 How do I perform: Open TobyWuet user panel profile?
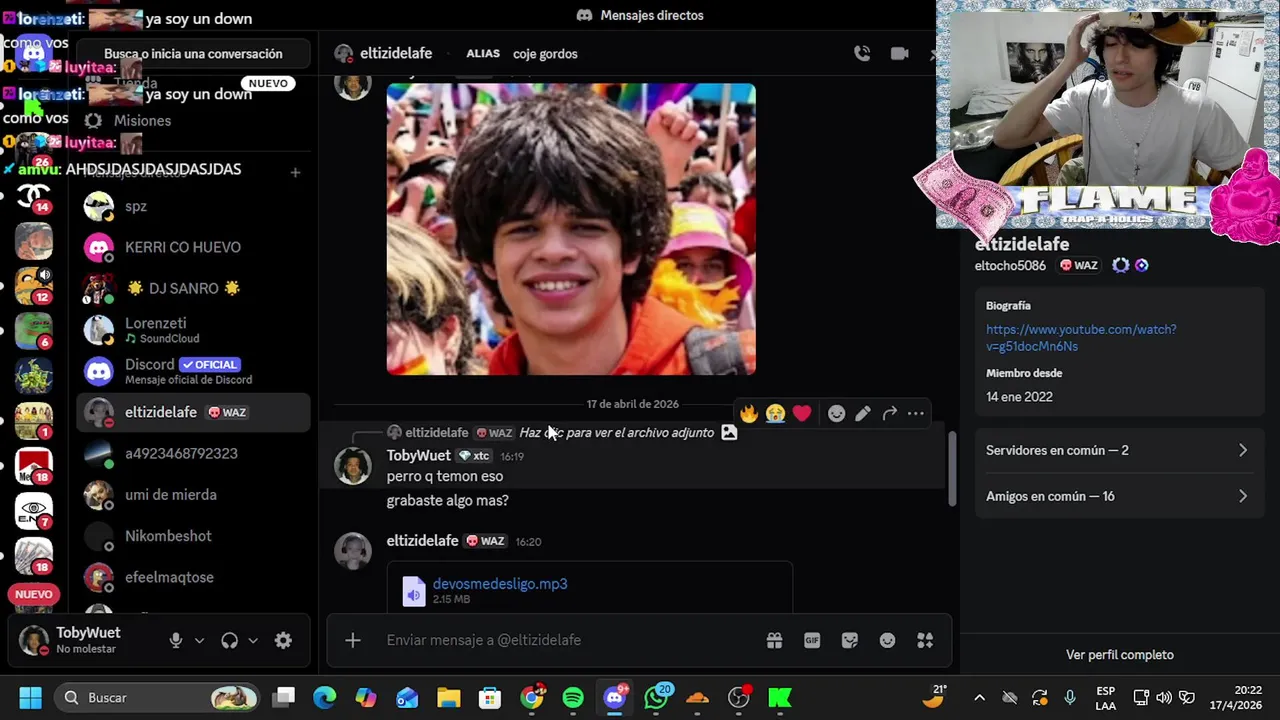pos(85,640)
